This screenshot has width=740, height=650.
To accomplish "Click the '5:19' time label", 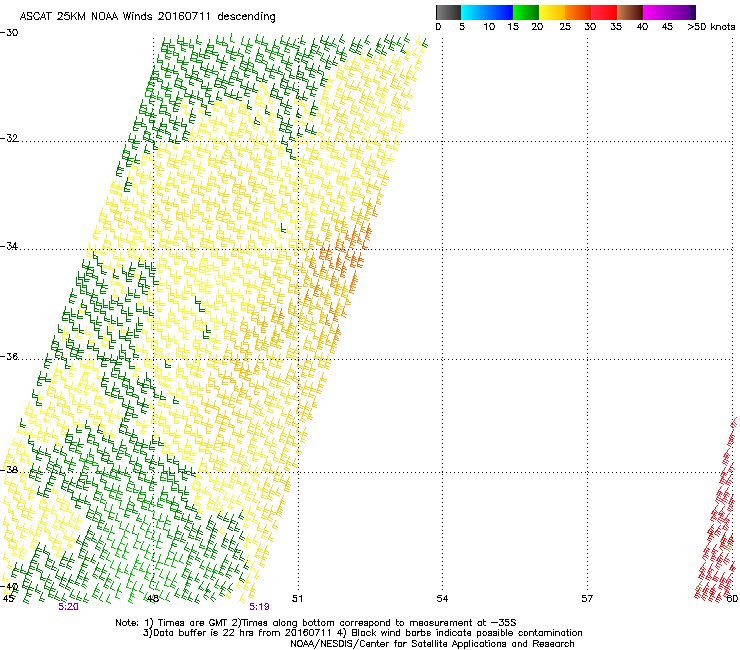I will click(259, 607).
